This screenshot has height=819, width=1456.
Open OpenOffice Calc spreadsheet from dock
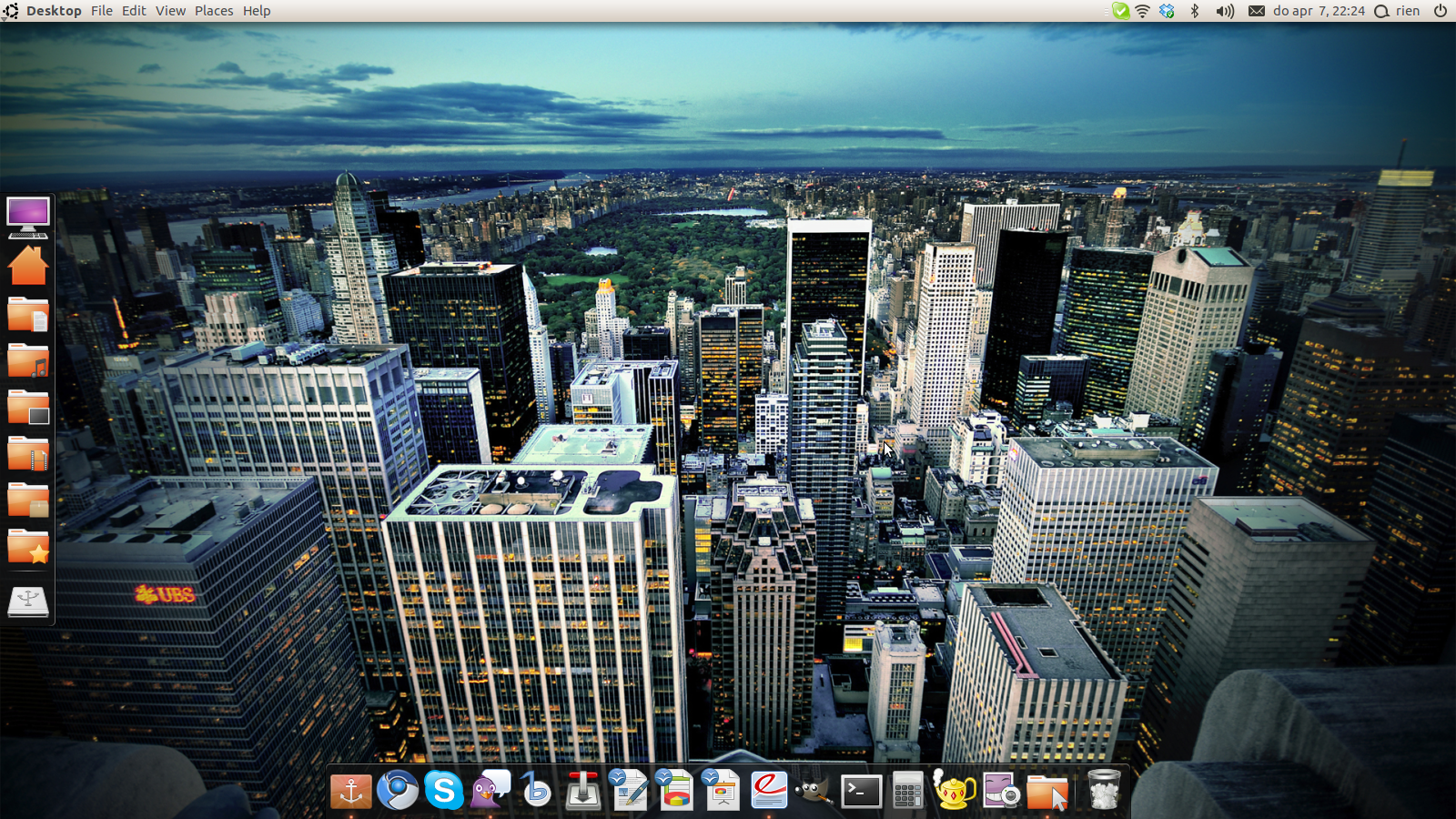click(x=675, y=789)
